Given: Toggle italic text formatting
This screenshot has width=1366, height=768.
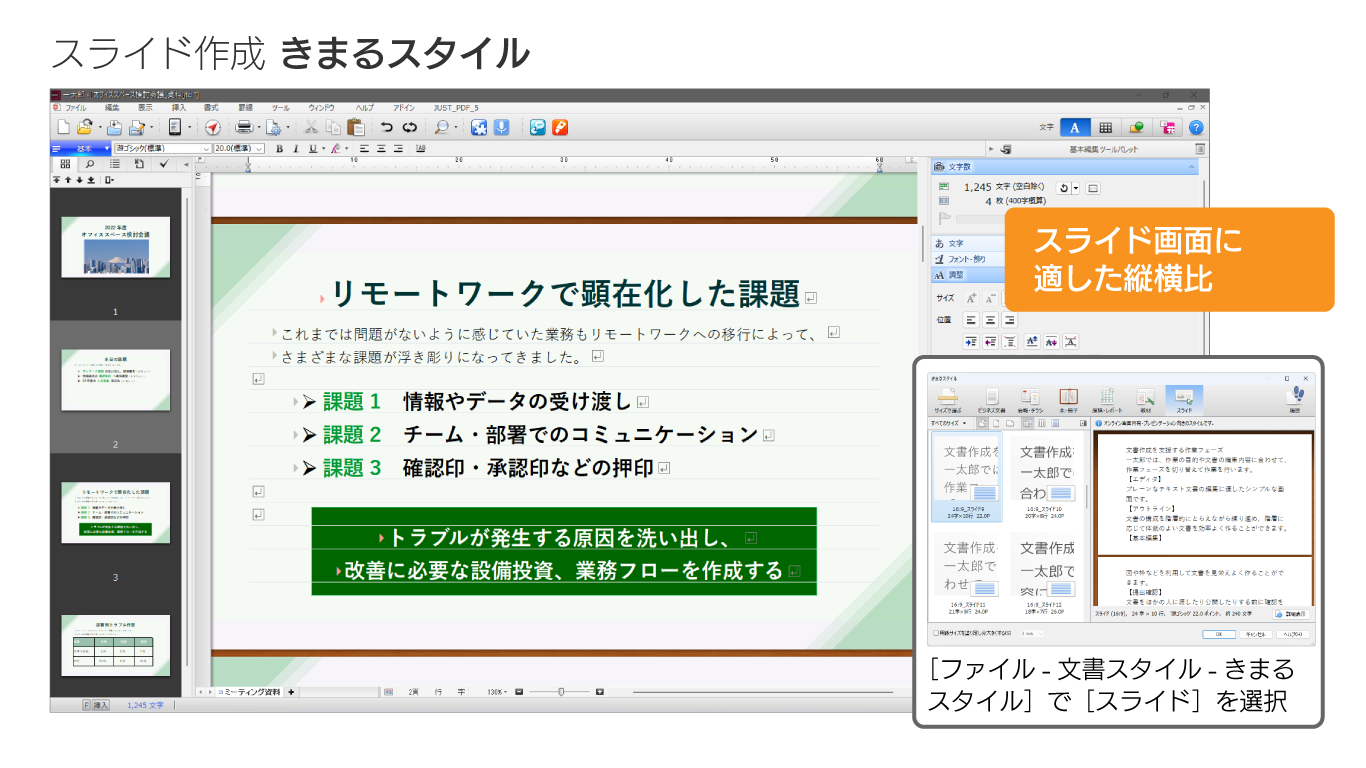Looking at the screenshot, I should [296, 148].
